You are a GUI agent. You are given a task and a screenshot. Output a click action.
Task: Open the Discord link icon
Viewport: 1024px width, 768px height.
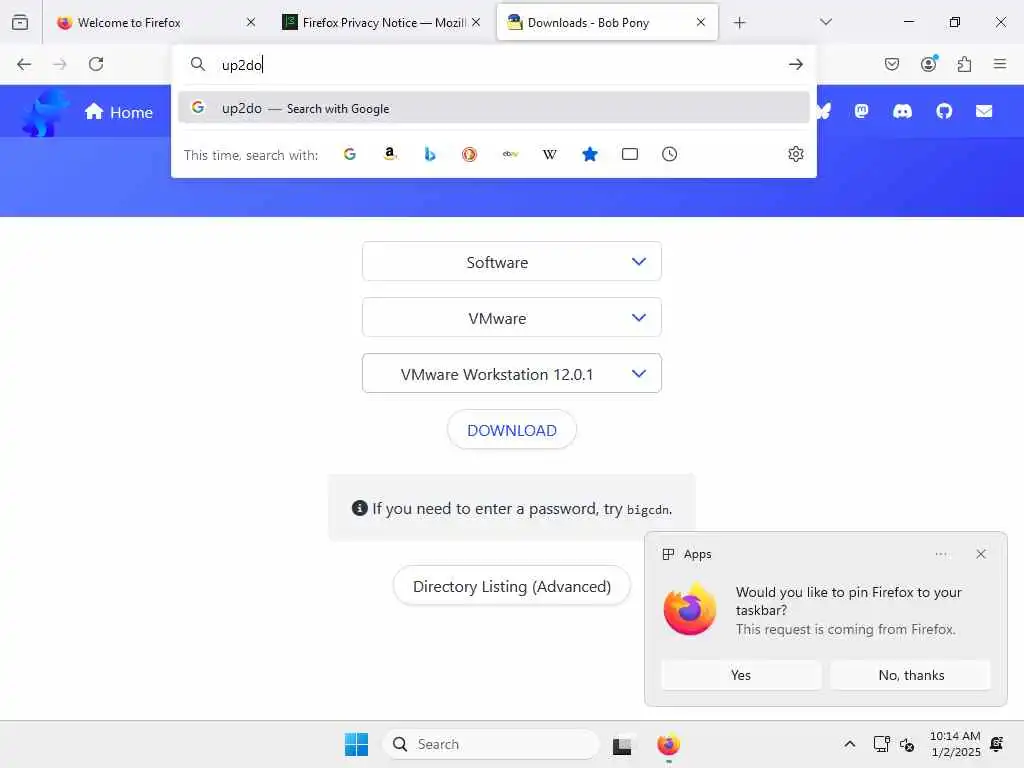(x=903, y=112)
